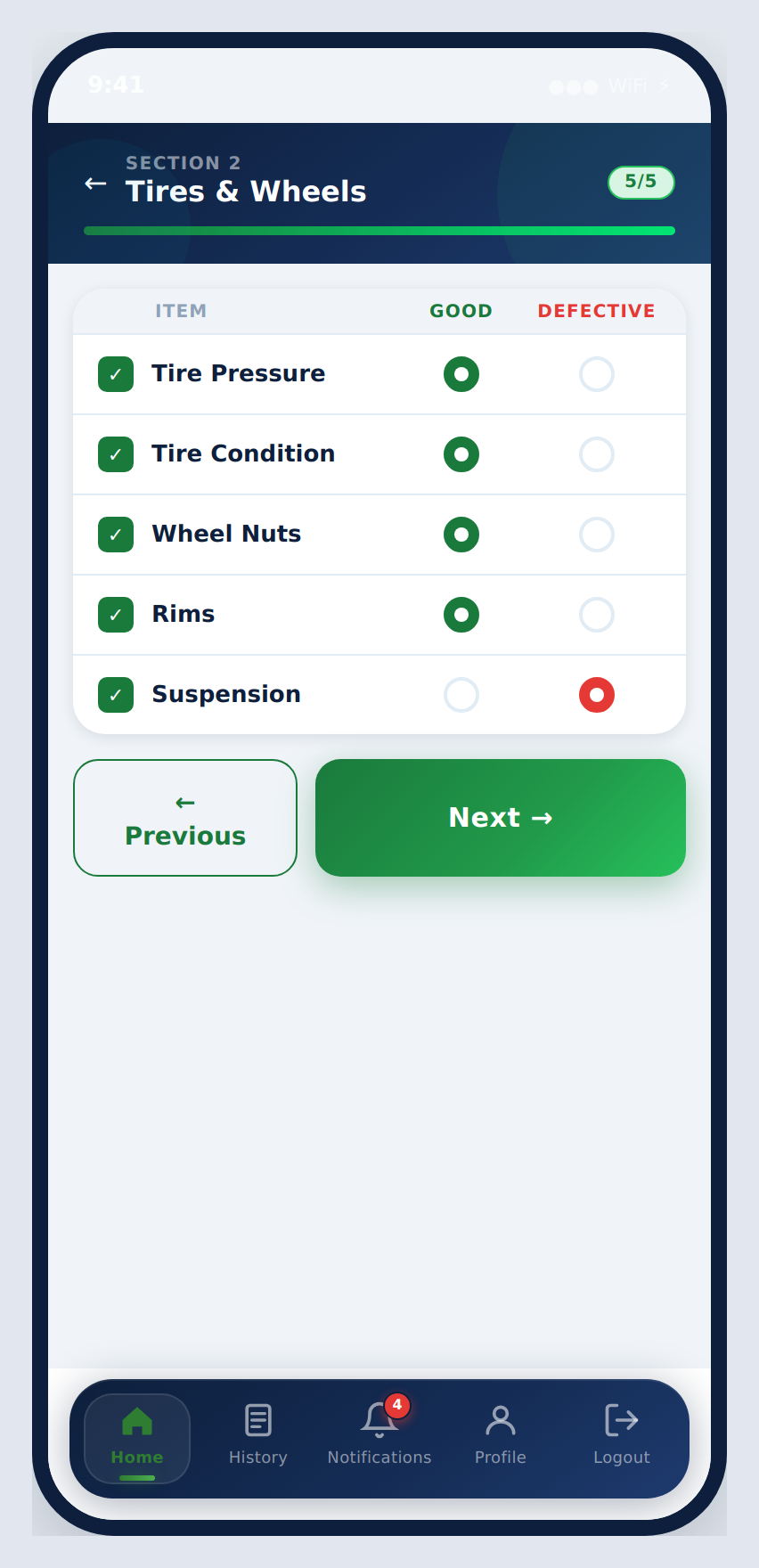Toggle the Suspension checkbox
The height and width of the screenshot is (1568, 759).
click(116, 695)
